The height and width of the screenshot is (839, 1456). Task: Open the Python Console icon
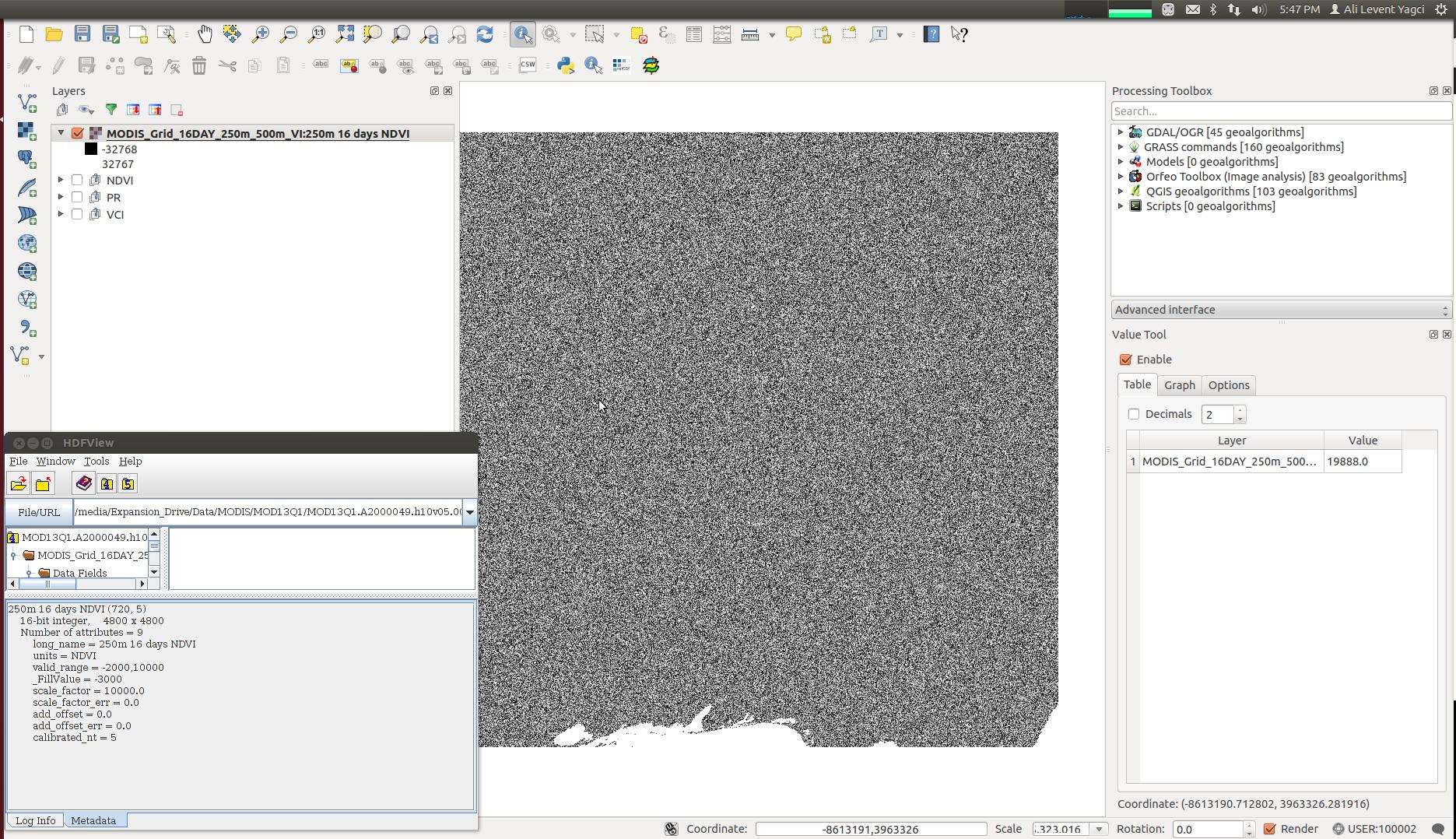tap(566, 65)
